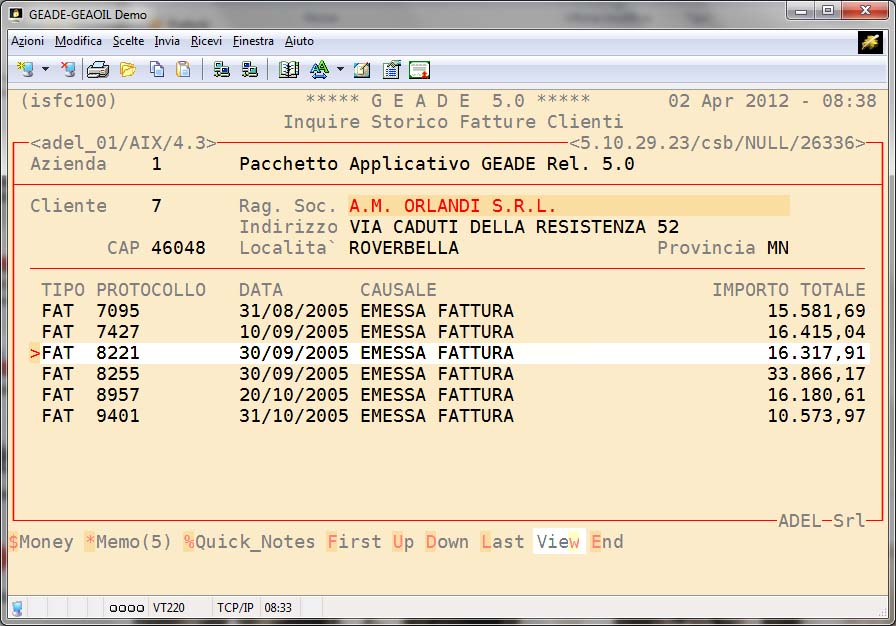
Task: Click the paste clipboard icon
Action: (183, 69)
